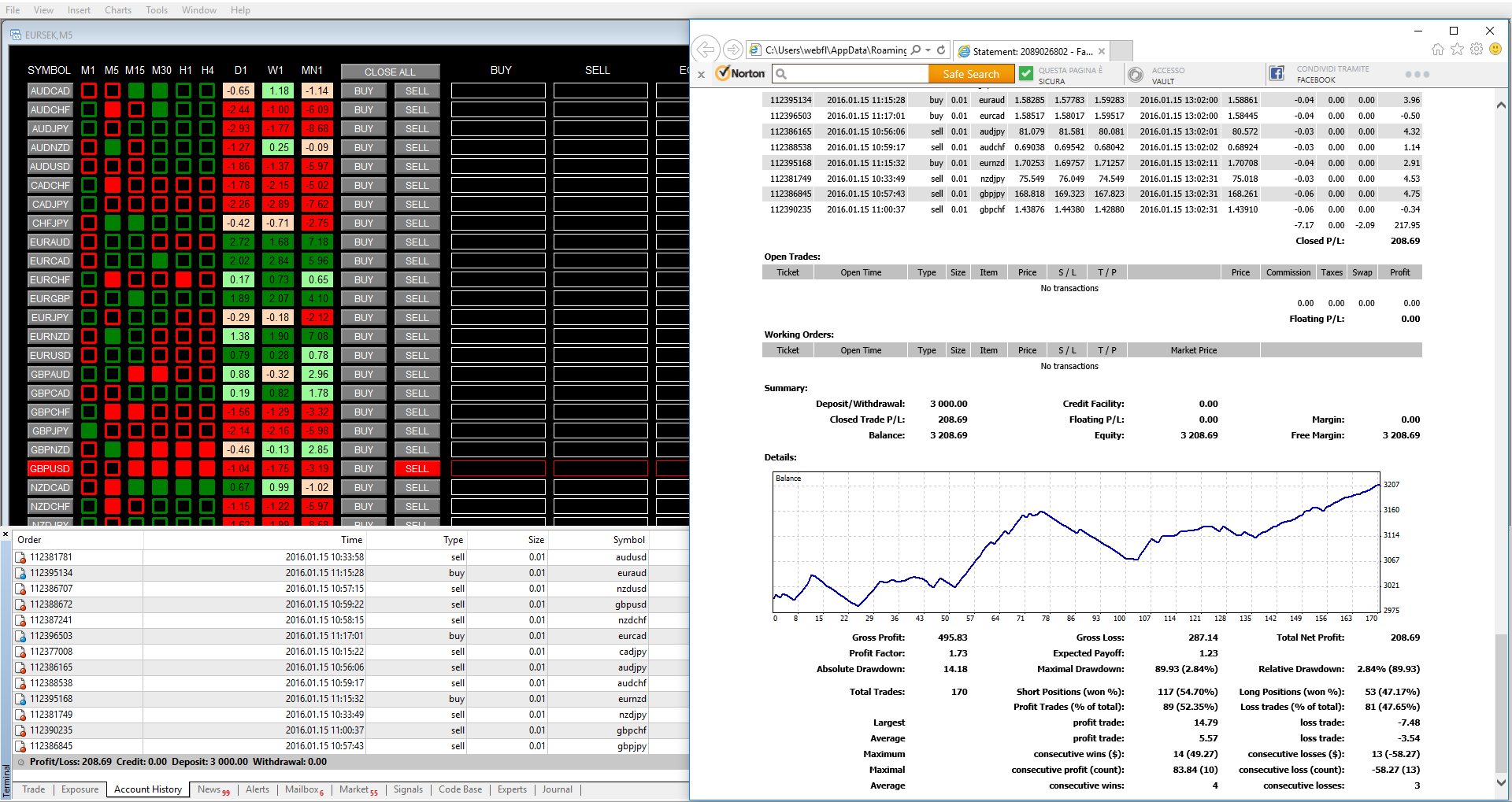Collapse the Terminal panel with its X
Screen dimensions: 1512x802
click(x=6, y=534)
